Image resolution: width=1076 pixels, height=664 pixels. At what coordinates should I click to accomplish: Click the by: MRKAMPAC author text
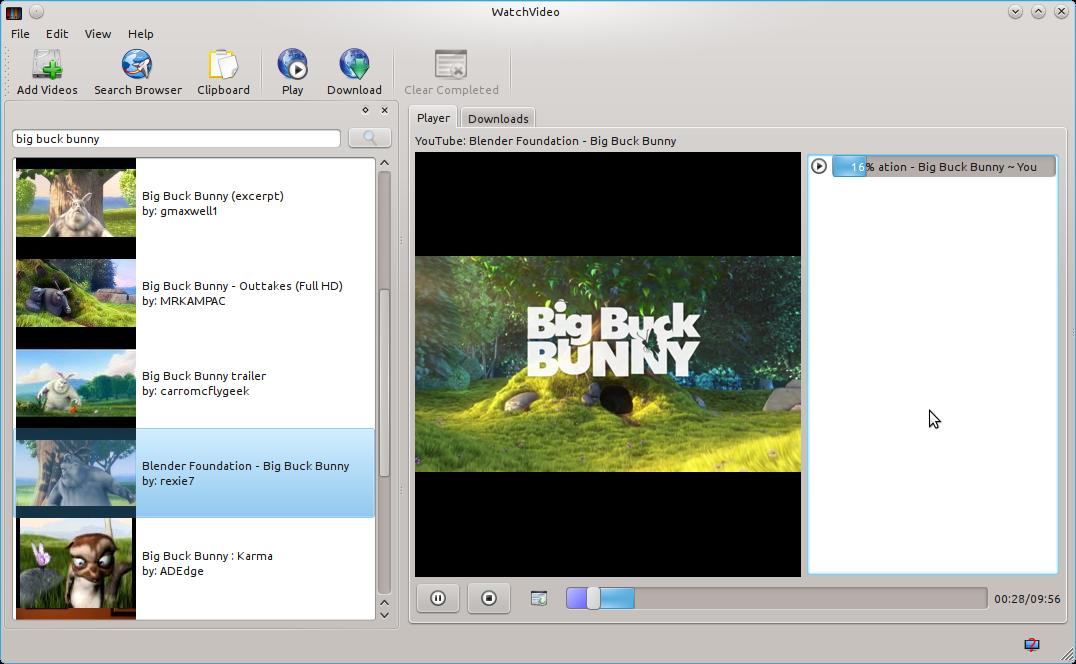[183, 301]
